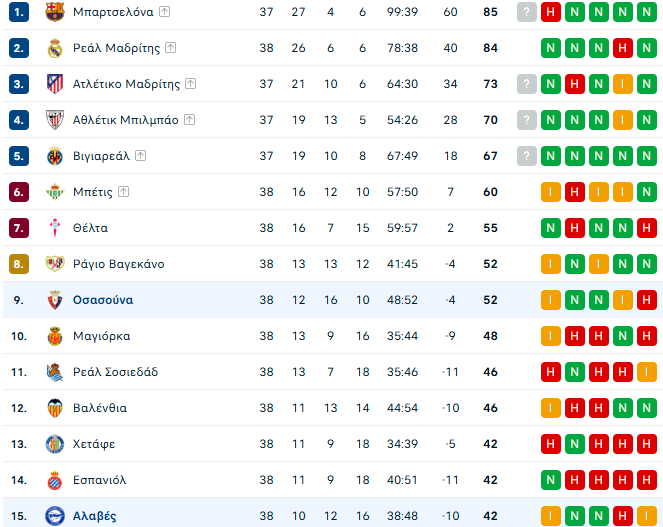Click Βαλένθια team name

[x=100, y=408]
